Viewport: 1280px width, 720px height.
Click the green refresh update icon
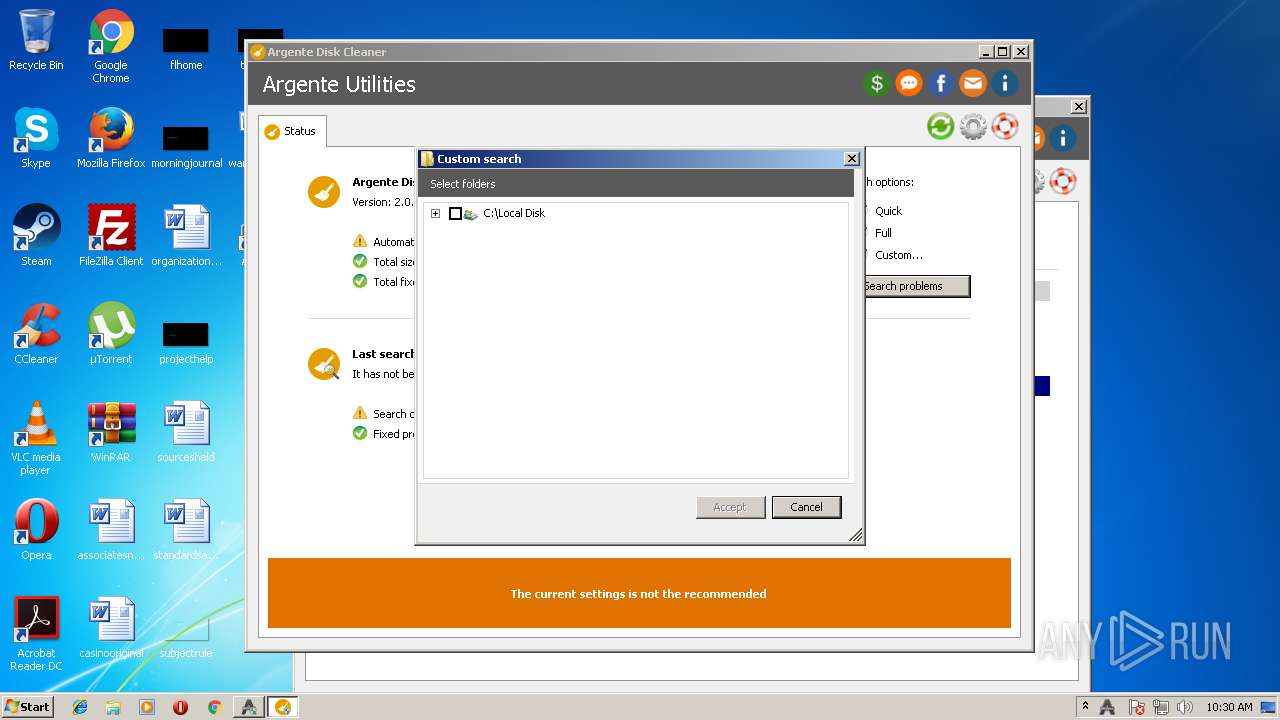click(x=940, y=126)
